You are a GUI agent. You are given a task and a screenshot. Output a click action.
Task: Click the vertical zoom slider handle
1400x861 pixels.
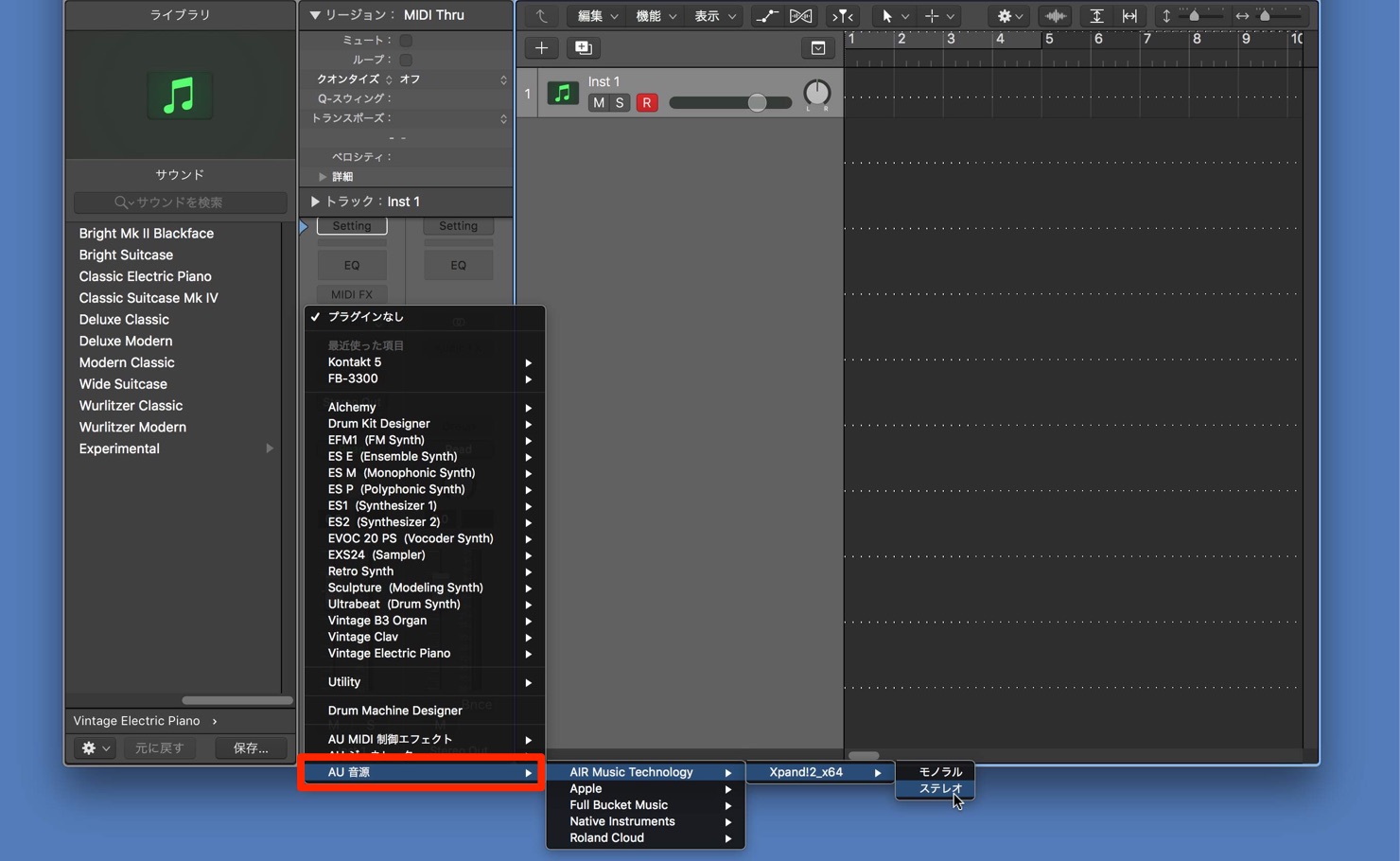[1194, 16]
